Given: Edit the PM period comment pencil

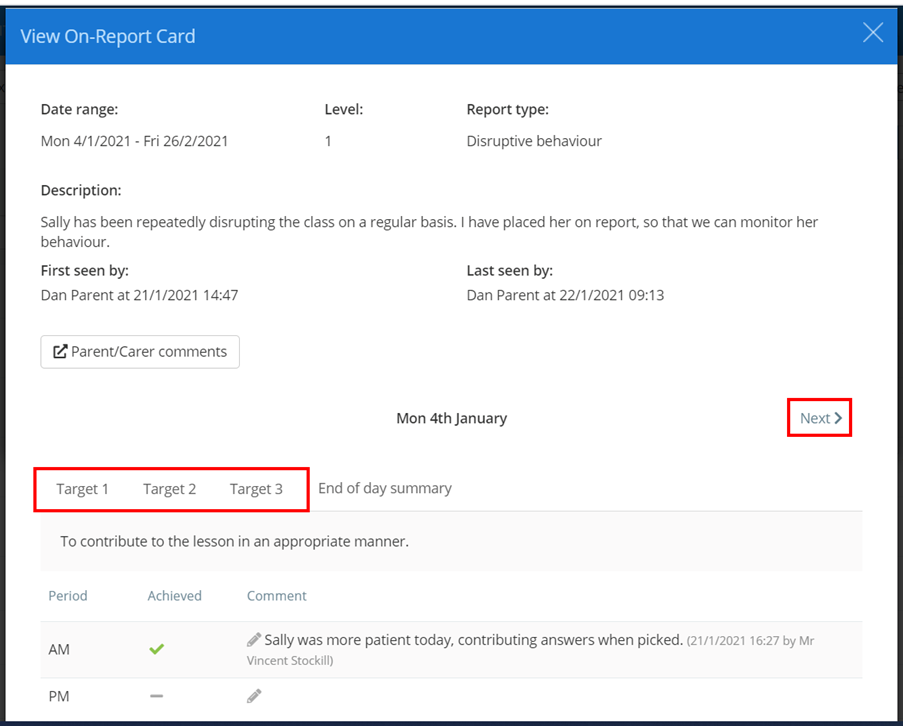Looking at the screenshot, I should (x=254, y=696).
